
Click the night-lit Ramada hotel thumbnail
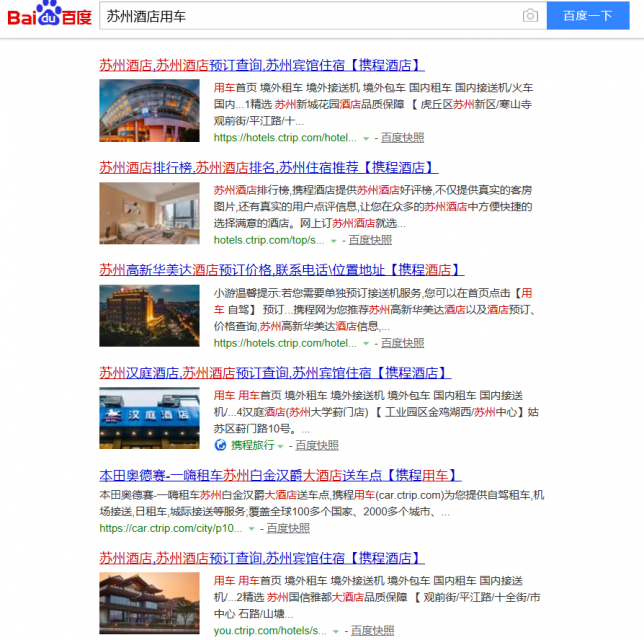(x=149, y=315)
